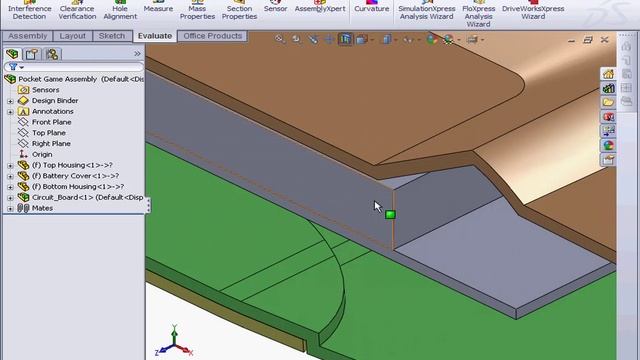Open the Appearances task pane tab
The image size is (640, 360).
[608, 145]
